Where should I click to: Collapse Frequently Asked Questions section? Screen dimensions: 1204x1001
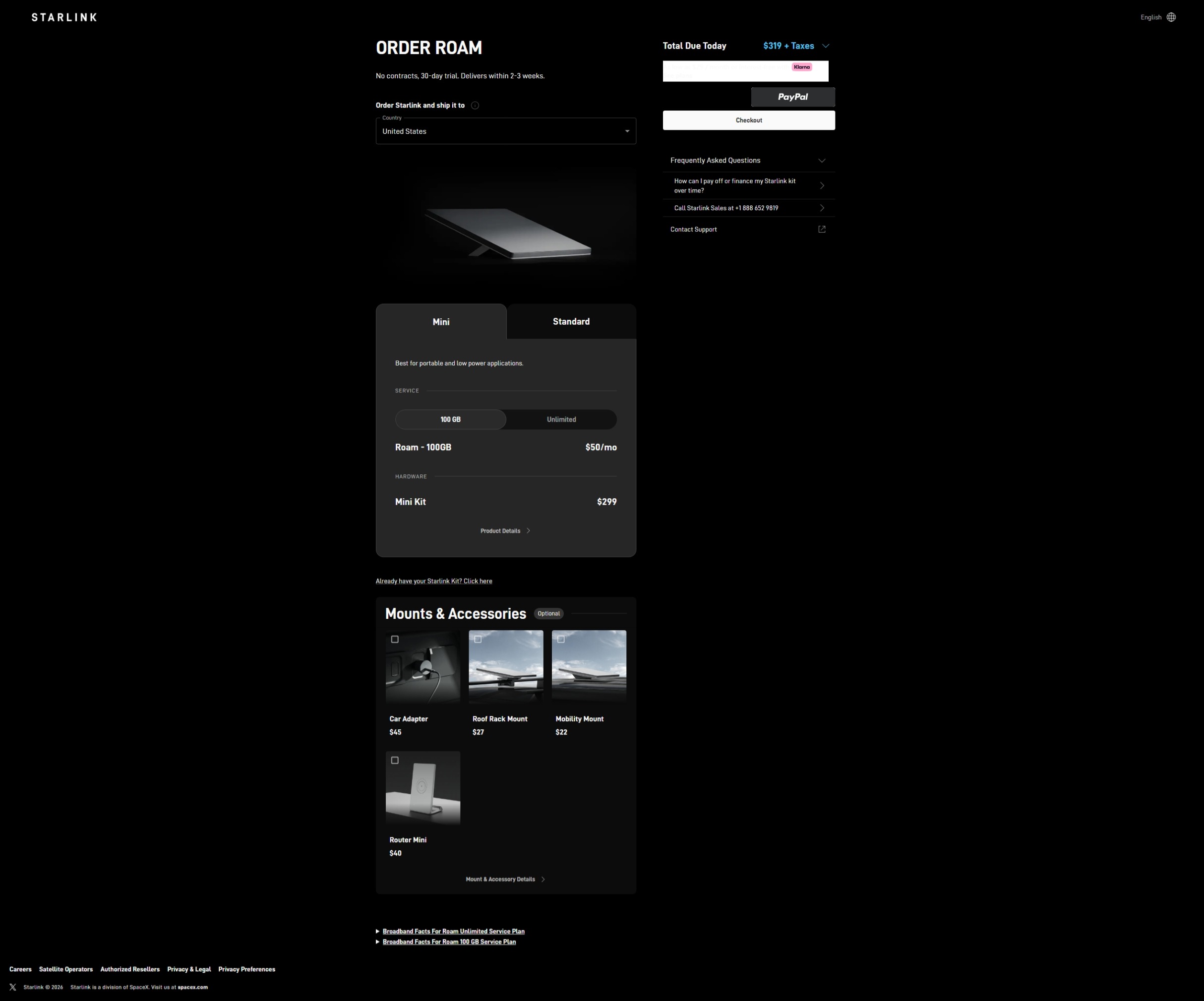tap(822, 161)
